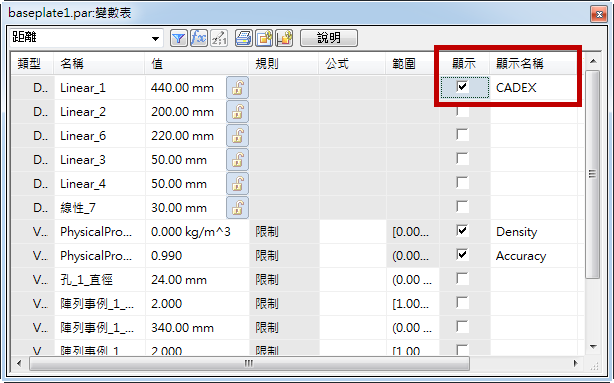Click the 值 column header
614x383 pixels.
coord(197,63)
